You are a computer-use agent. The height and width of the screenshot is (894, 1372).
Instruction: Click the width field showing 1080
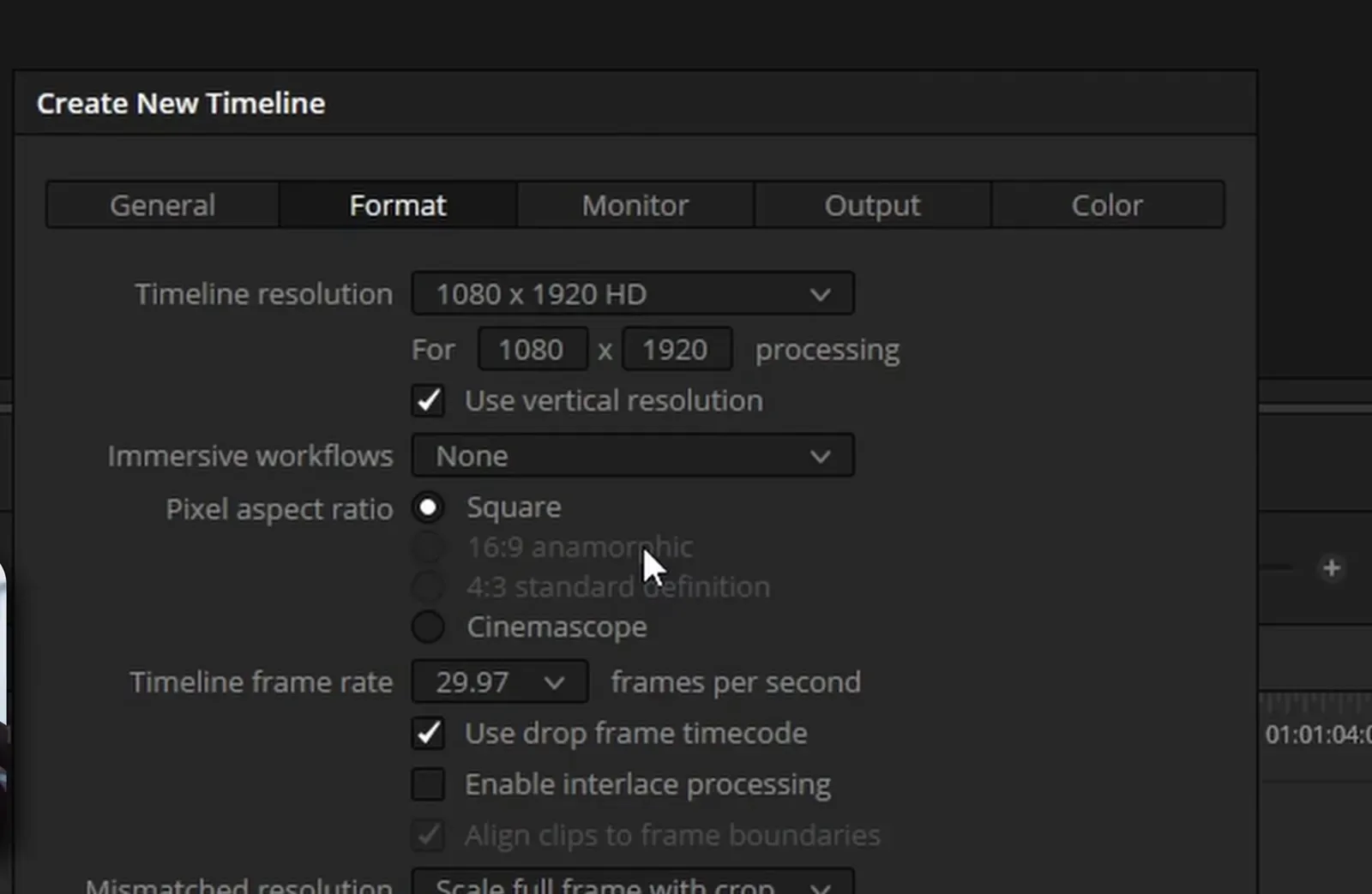(533, 349)
